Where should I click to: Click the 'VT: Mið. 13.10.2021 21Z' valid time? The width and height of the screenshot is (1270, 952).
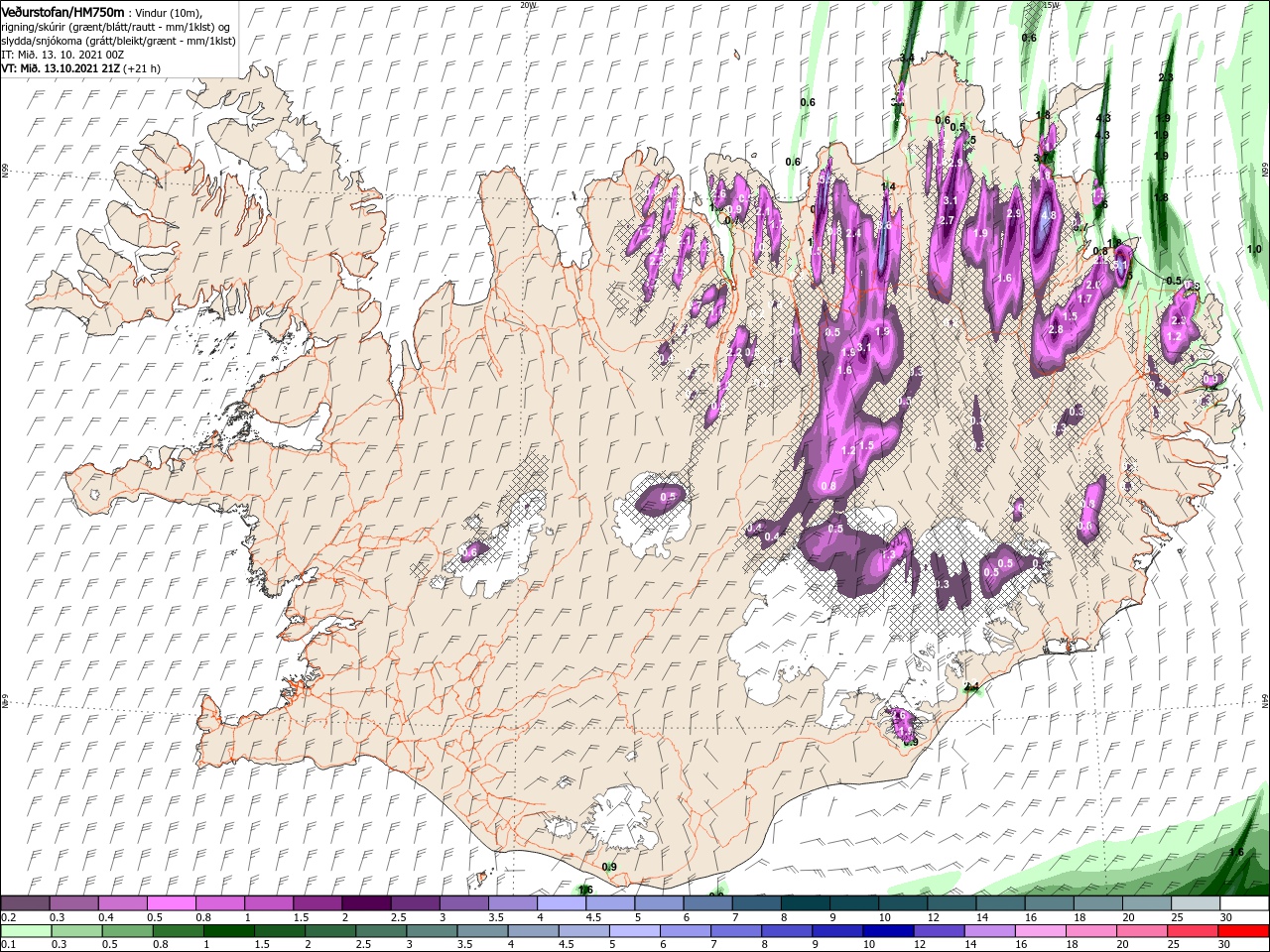click(61, 68)
